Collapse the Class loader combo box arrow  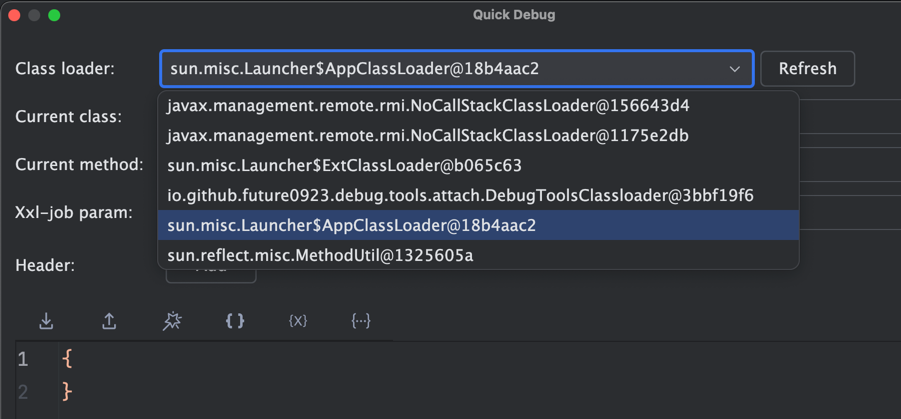click(734, 69)
